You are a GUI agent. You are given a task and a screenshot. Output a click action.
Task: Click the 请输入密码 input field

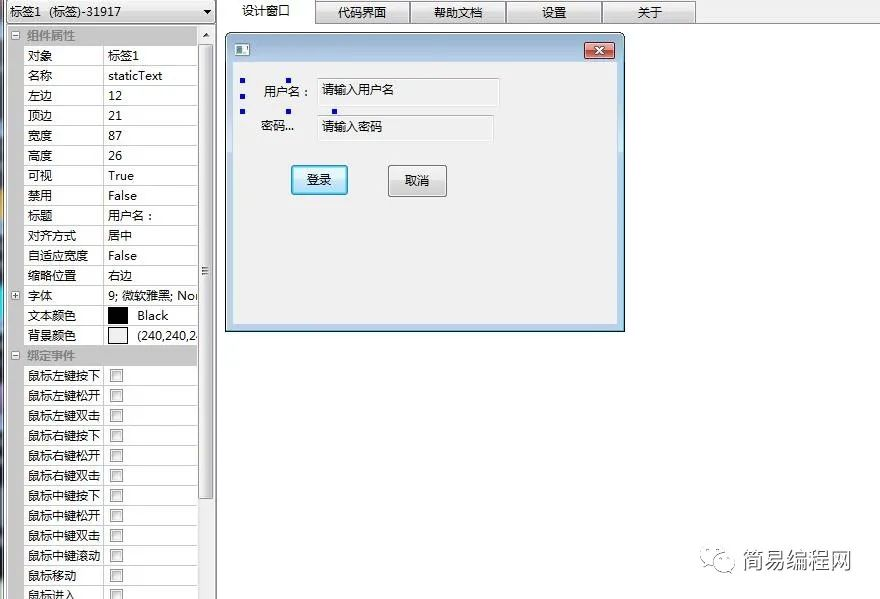pyautogui.click(x=406, y=128)
